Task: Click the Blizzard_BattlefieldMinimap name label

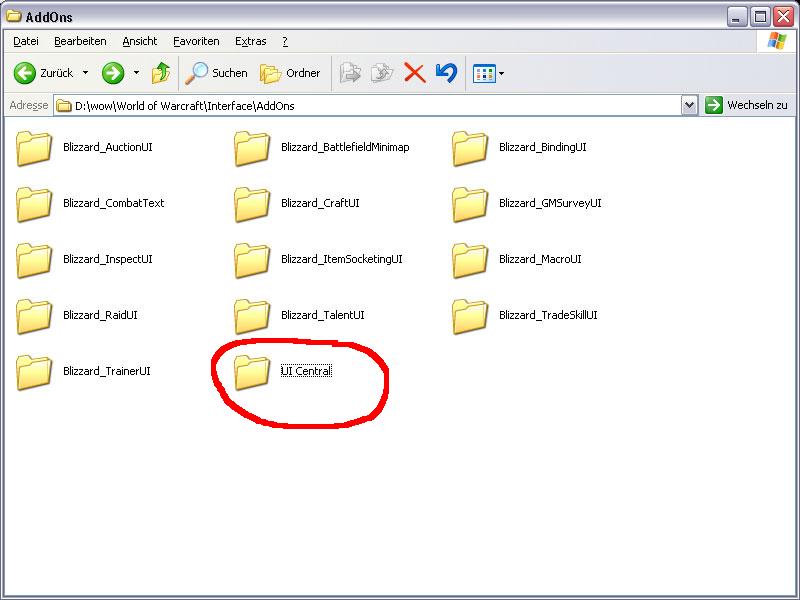Action: pyautogui.click(x=345, y=147)
